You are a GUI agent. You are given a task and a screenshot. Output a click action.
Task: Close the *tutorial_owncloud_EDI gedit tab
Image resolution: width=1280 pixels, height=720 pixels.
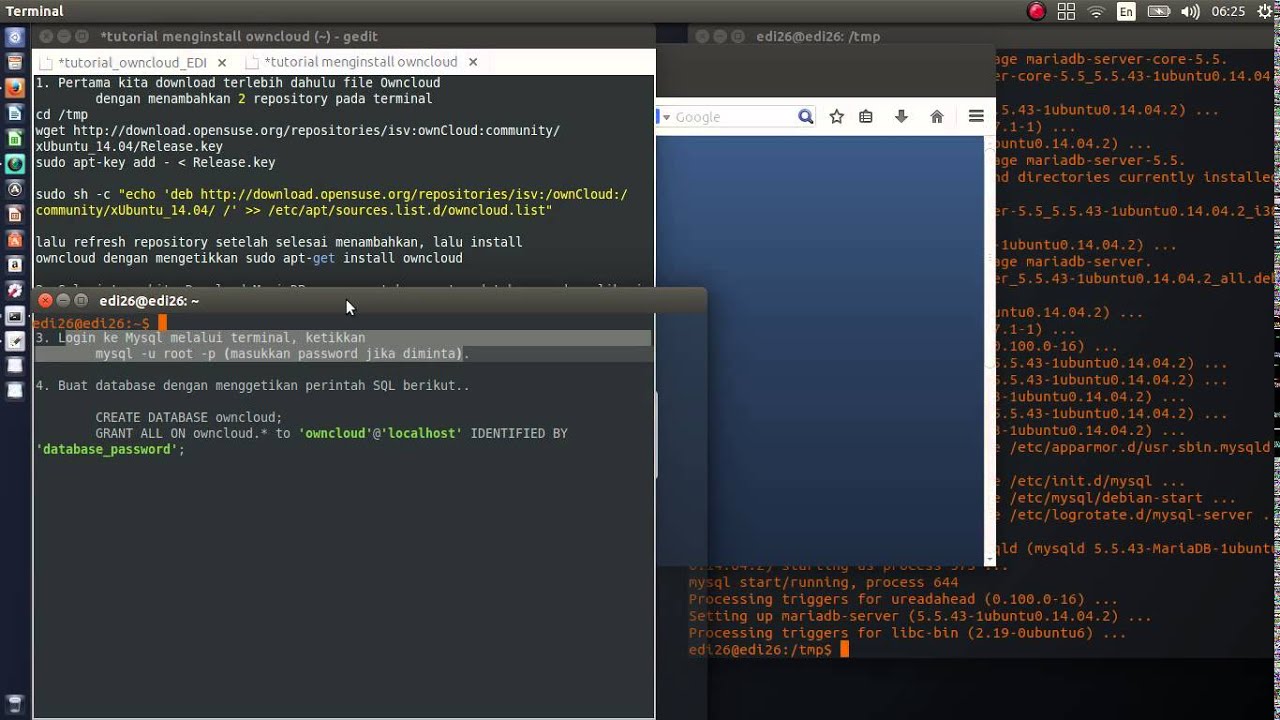click(x=222, y=62)
